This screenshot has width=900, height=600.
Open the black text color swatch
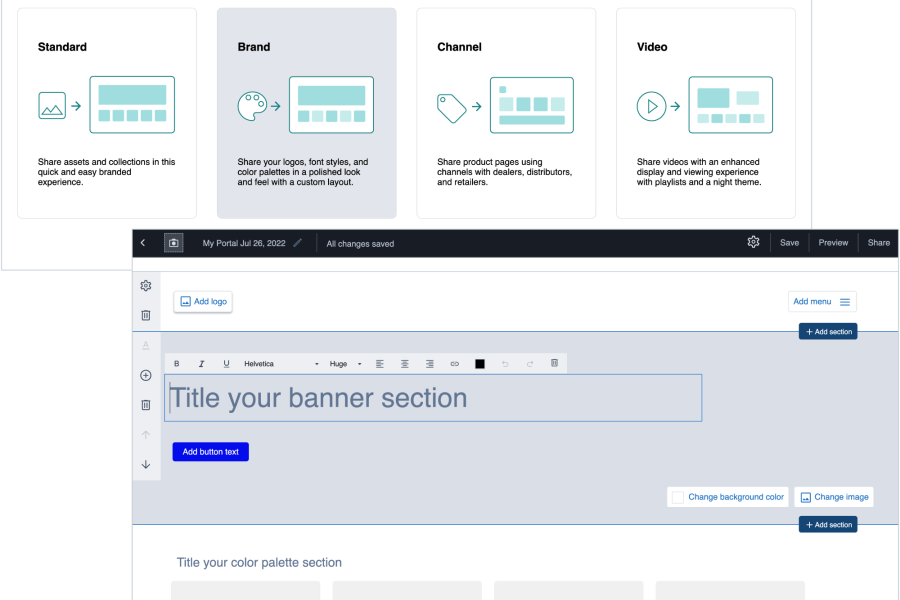[480, 364]
